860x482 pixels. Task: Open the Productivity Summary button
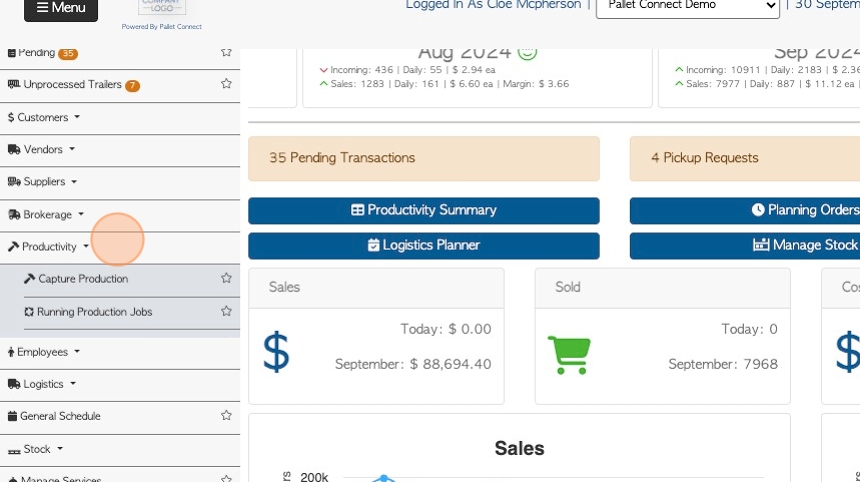click(423, 210)
